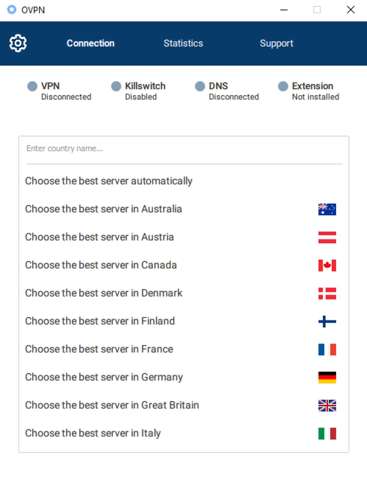Click the VPN status indicator dot
This screenshot has height=500, width=367.
click(x=32, y=86)
